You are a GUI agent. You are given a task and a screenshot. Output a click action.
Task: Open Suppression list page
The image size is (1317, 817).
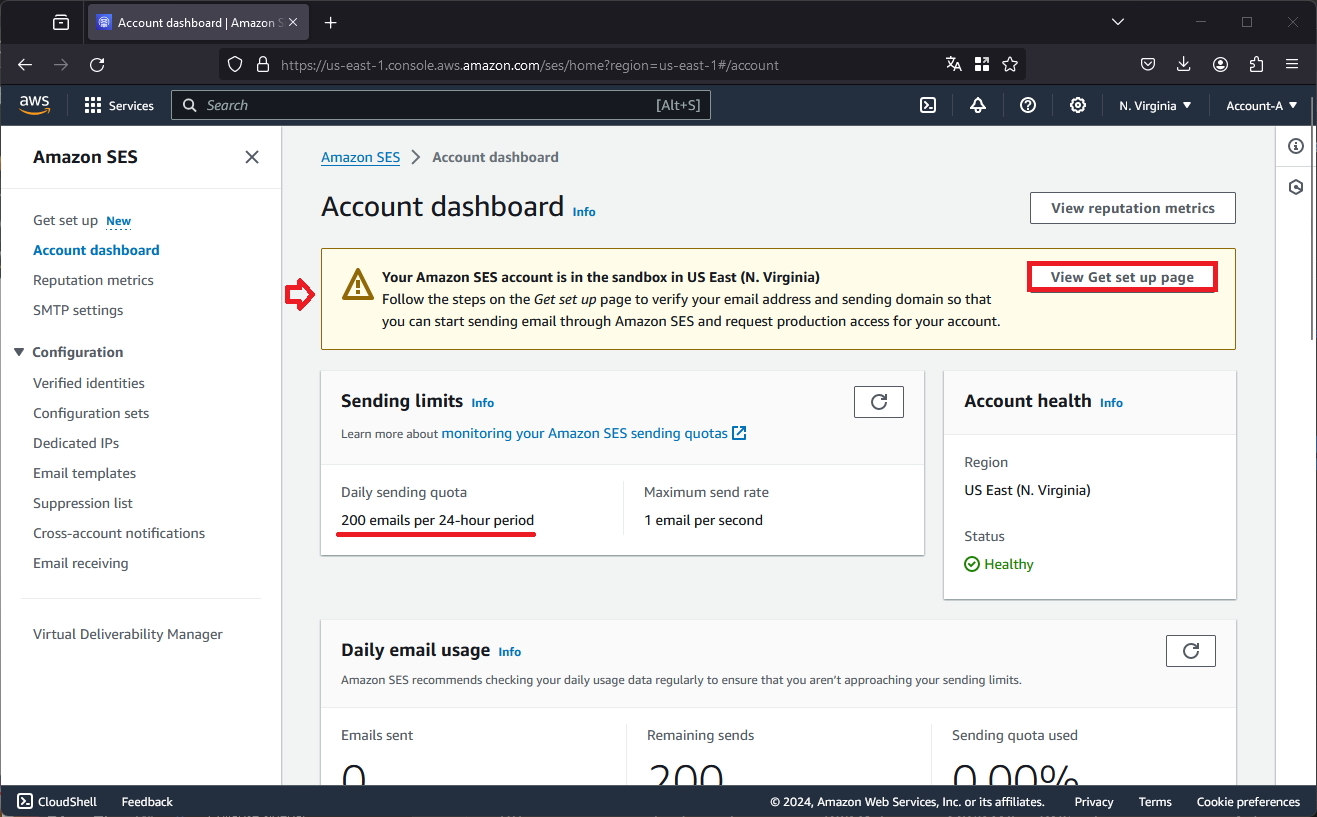point(83,503)
